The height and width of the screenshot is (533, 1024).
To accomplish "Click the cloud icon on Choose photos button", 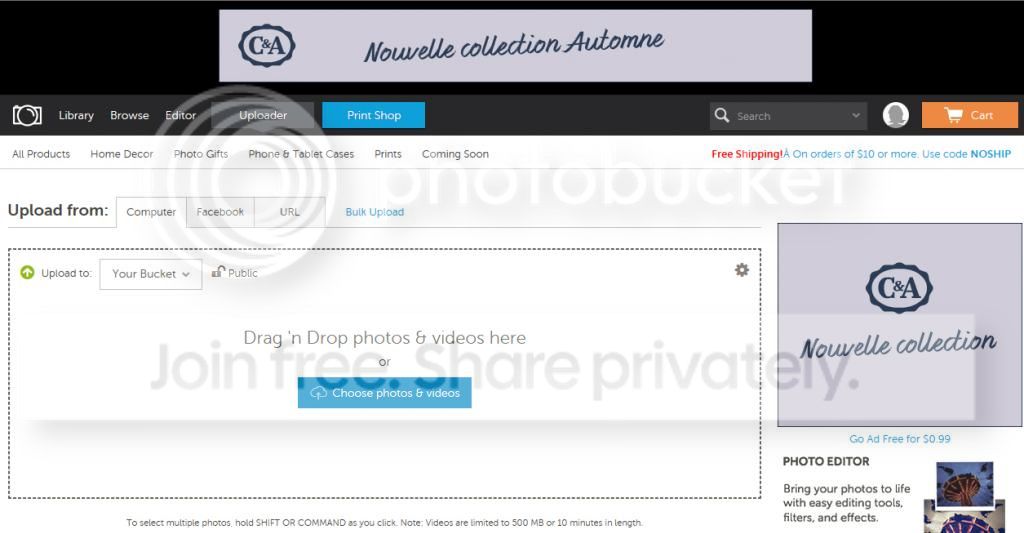I will click(x=318, y=393).
